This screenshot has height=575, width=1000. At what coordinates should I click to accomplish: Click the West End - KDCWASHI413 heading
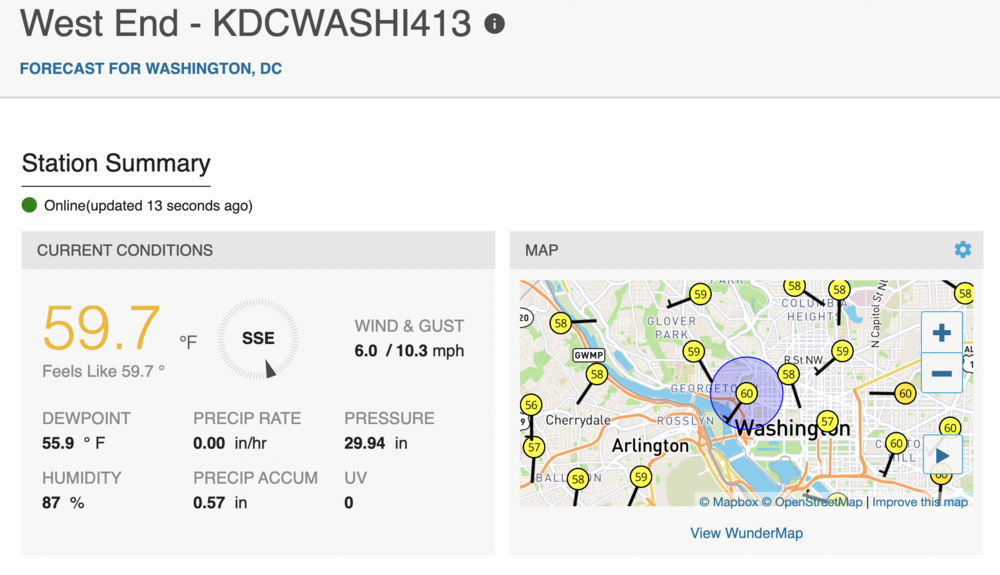[x=246, y=24]
